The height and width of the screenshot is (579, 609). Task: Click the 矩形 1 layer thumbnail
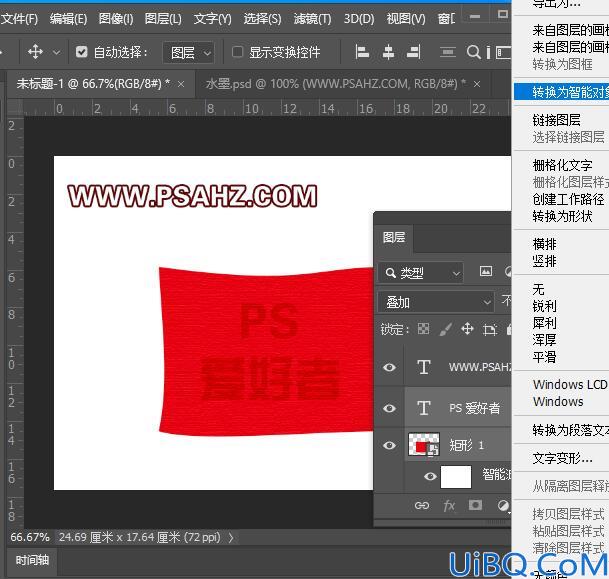pyautogui.click(x=424, y=445)
